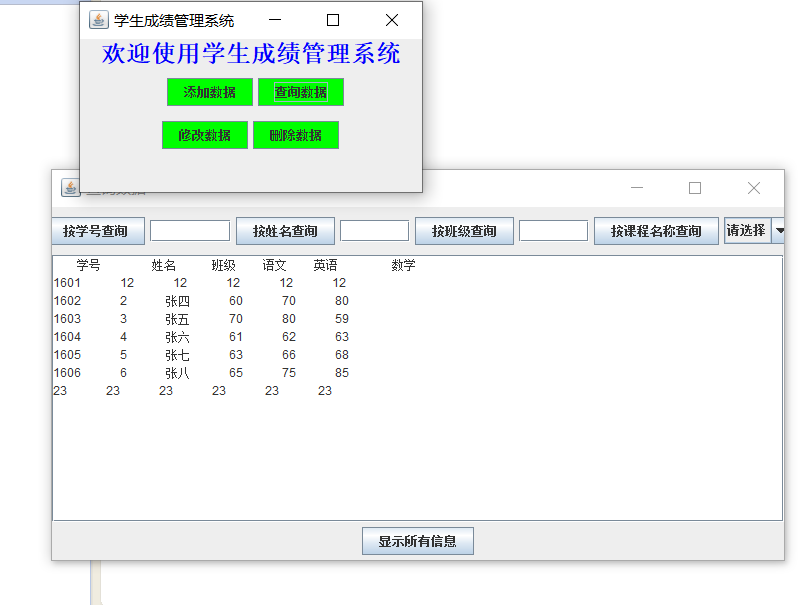Minimize the query results window

click(636, 188)
